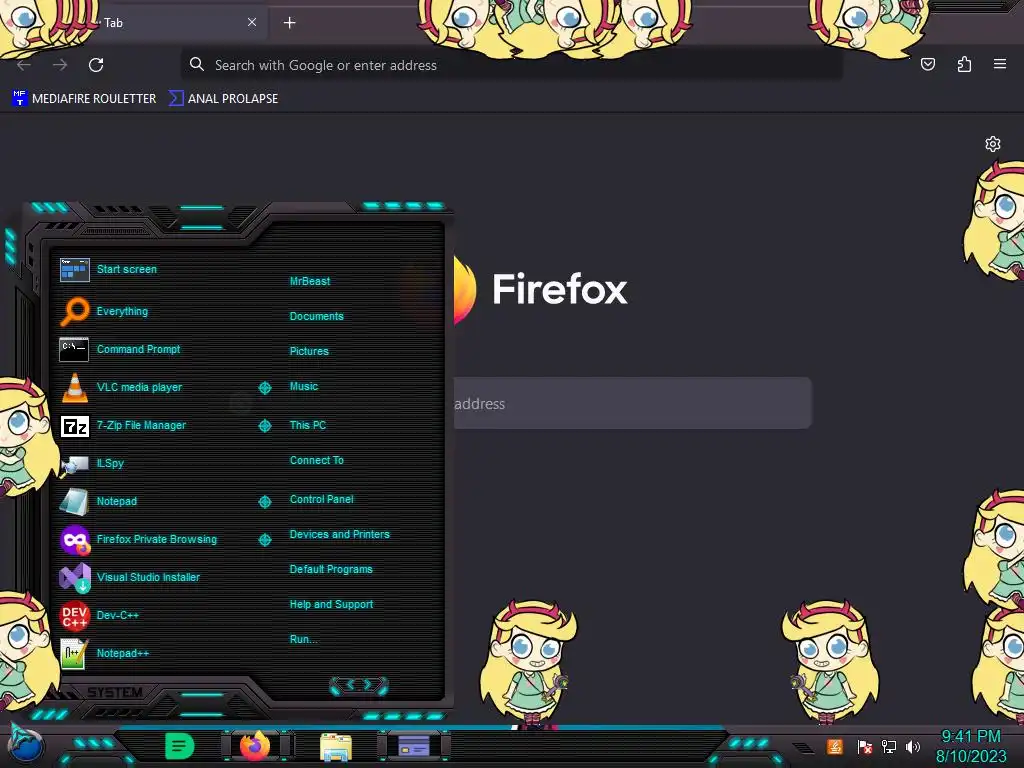
Task: Open File Explorer from taskbar
Action: coord(336,747)
